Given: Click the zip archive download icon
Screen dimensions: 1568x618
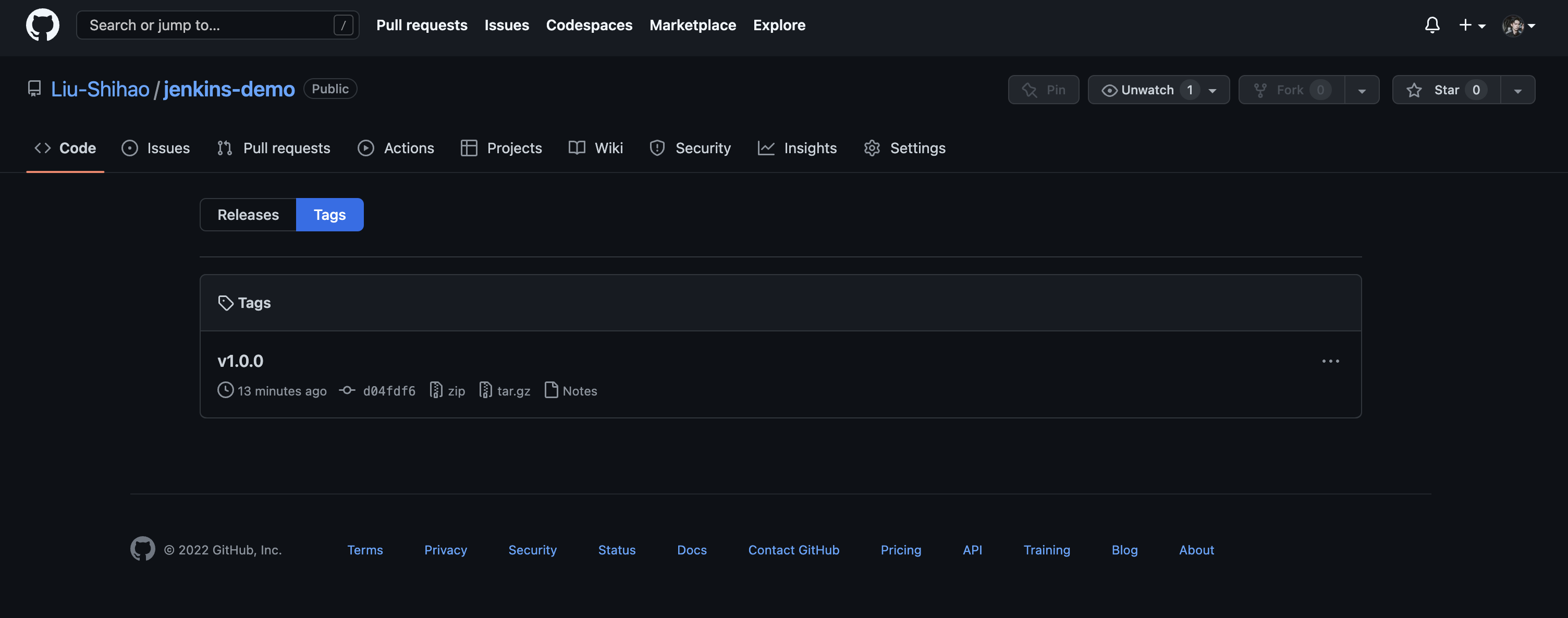Looking at the screenshot, I should 436,390.
